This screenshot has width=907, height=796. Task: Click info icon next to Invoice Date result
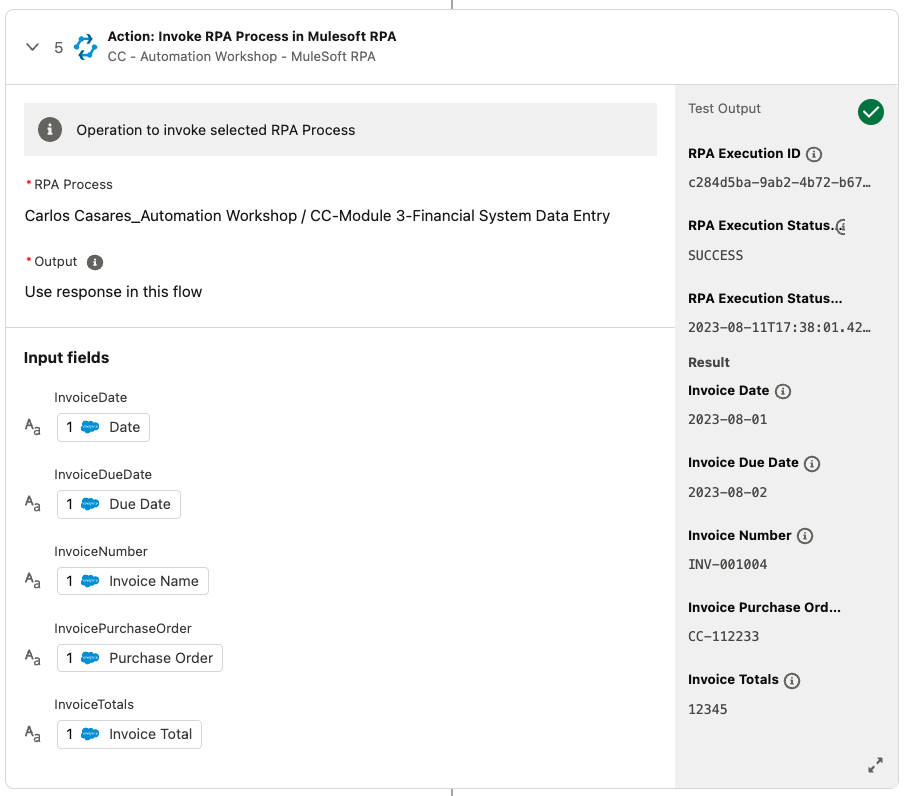tap(783, 391)
